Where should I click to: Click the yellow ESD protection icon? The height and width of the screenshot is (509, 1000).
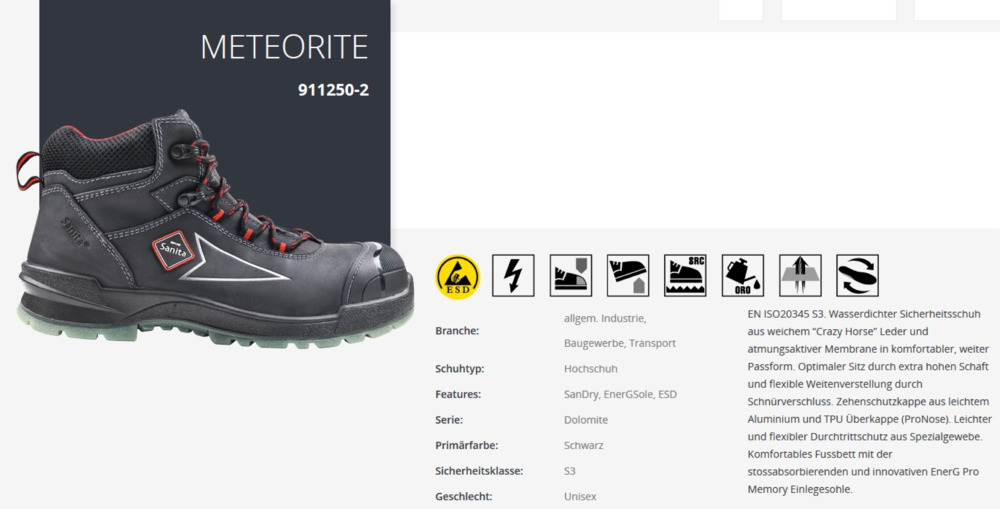click(457, 276)
